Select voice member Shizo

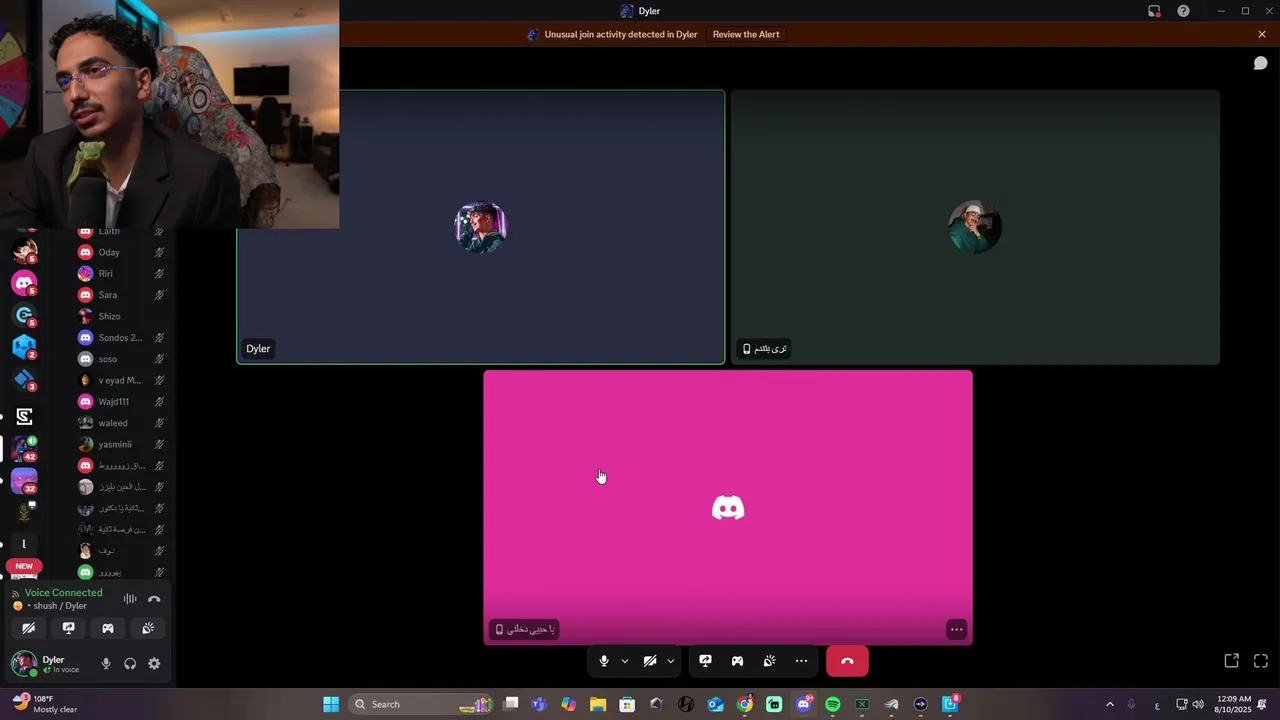[121, 316]
